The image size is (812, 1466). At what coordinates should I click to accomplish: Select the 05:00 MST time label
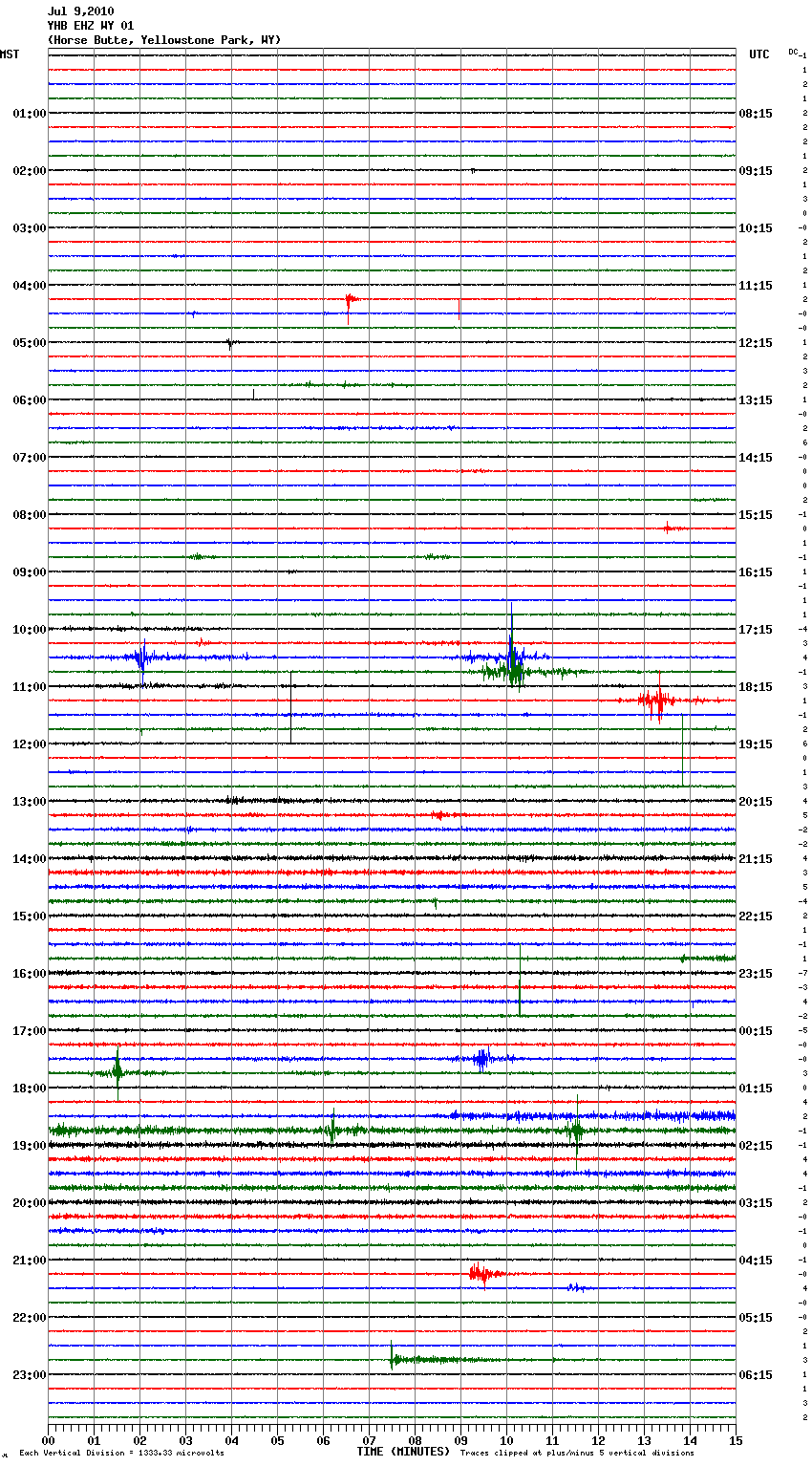pos(30,343)
